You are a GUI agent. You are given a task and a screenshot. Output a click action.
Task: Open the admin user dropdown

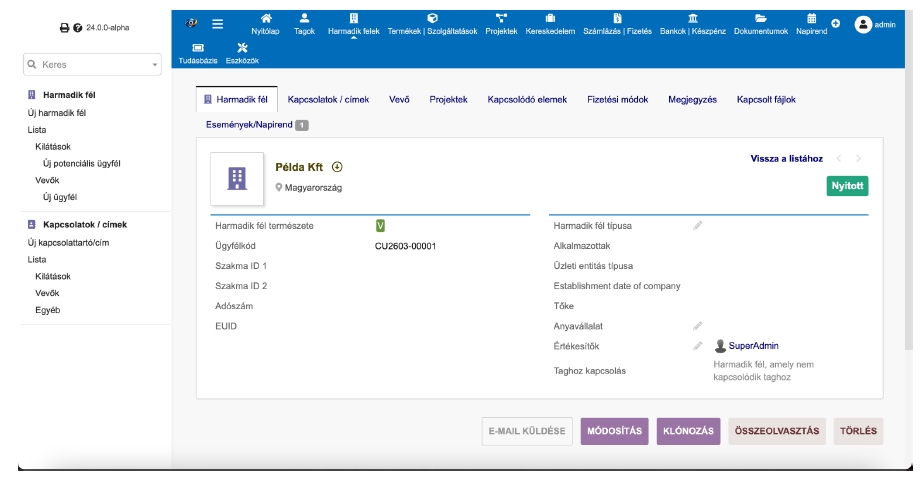(873, 25)
